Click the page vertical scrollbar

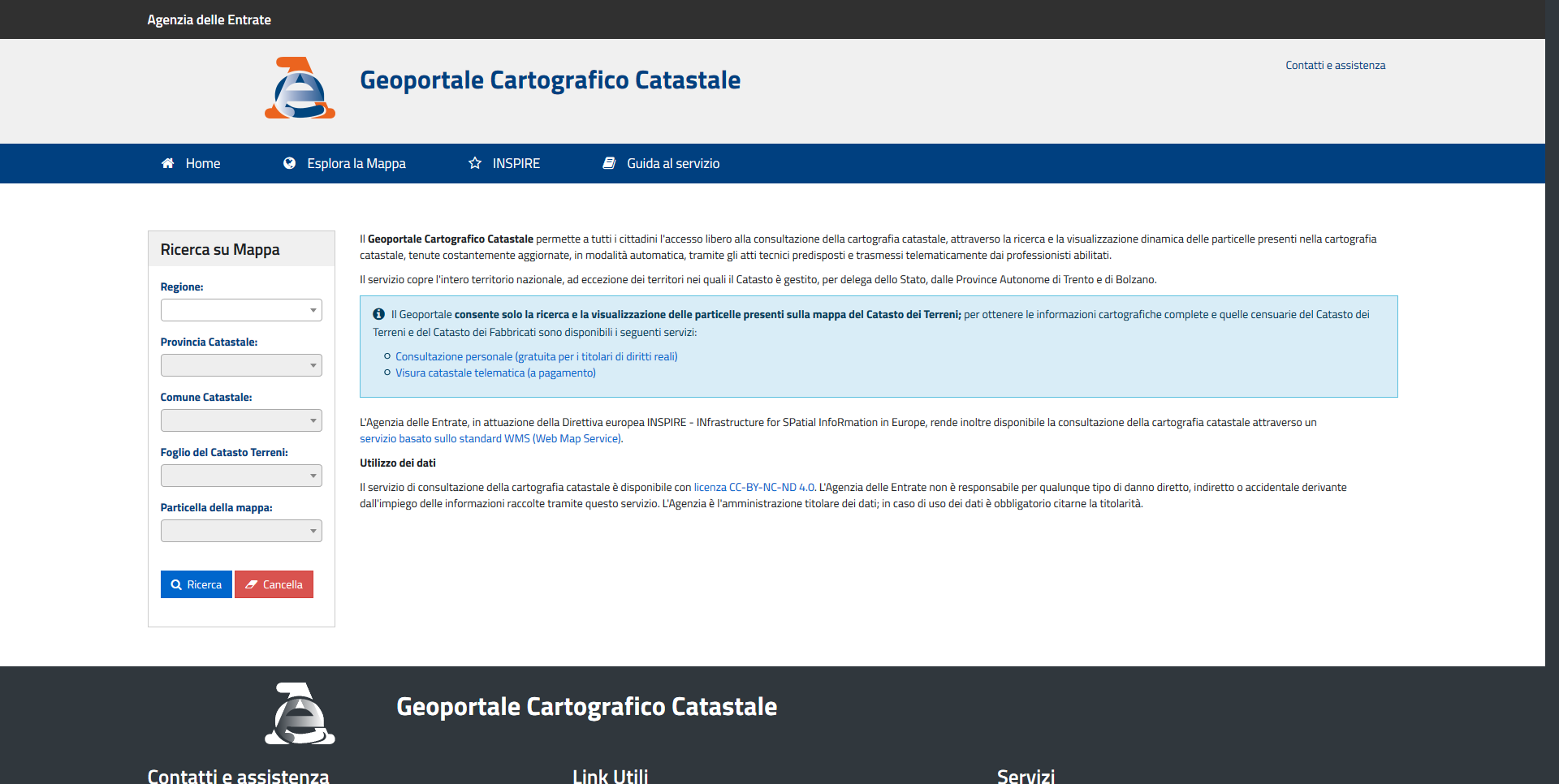click(x=1552, y=392)
